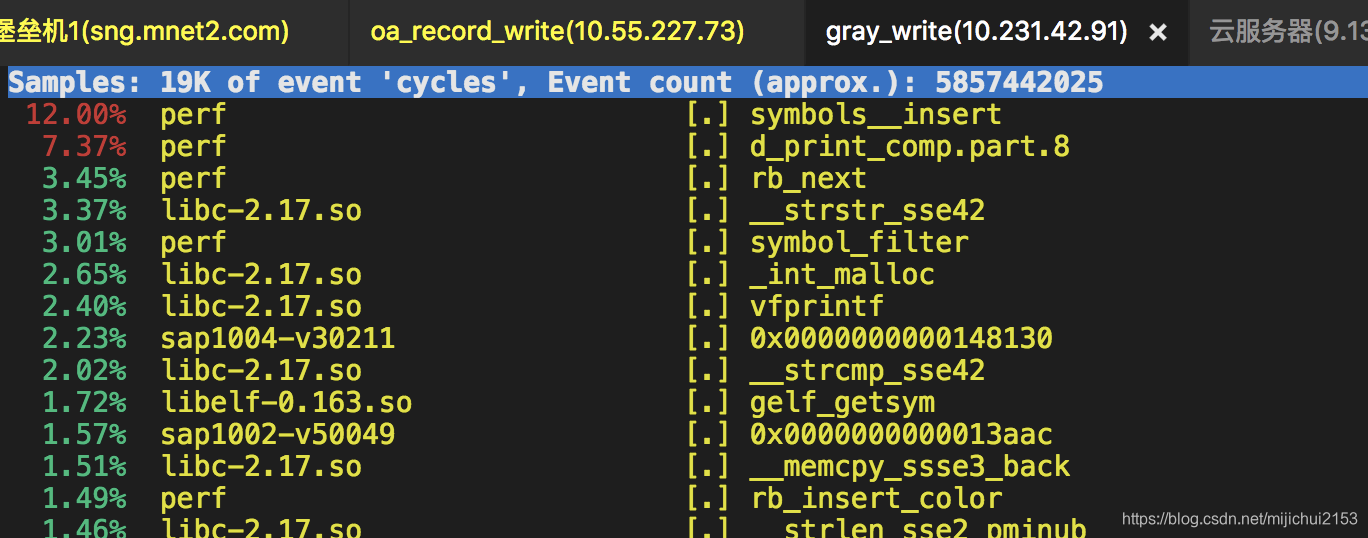Switch to the sng.mnet2.com terminal tab

[175, 32]
